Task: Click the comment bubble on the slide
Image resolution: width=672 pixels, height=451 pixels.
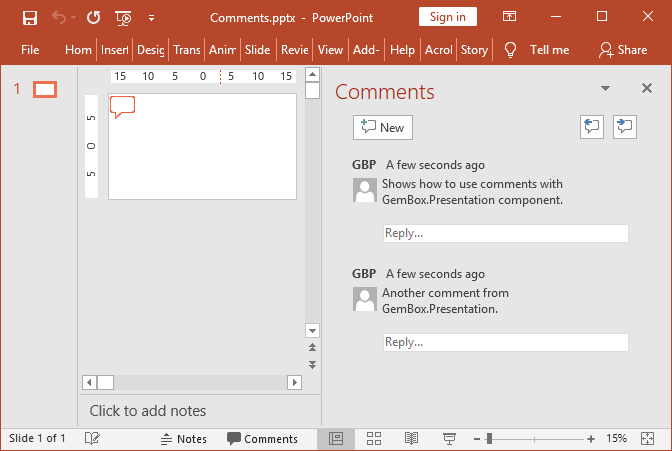Action: (122, 106)
